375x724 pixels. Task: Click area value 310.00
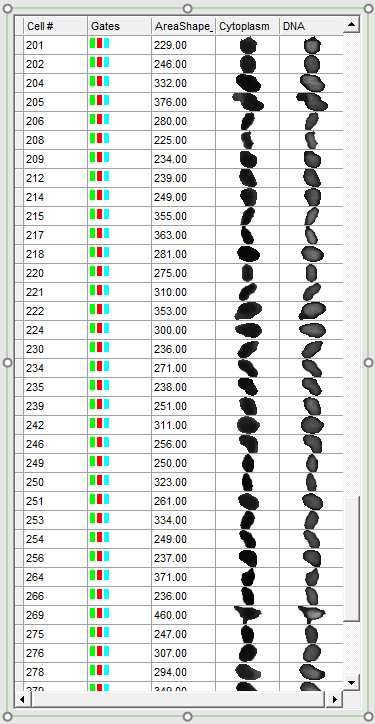point(170,292)
